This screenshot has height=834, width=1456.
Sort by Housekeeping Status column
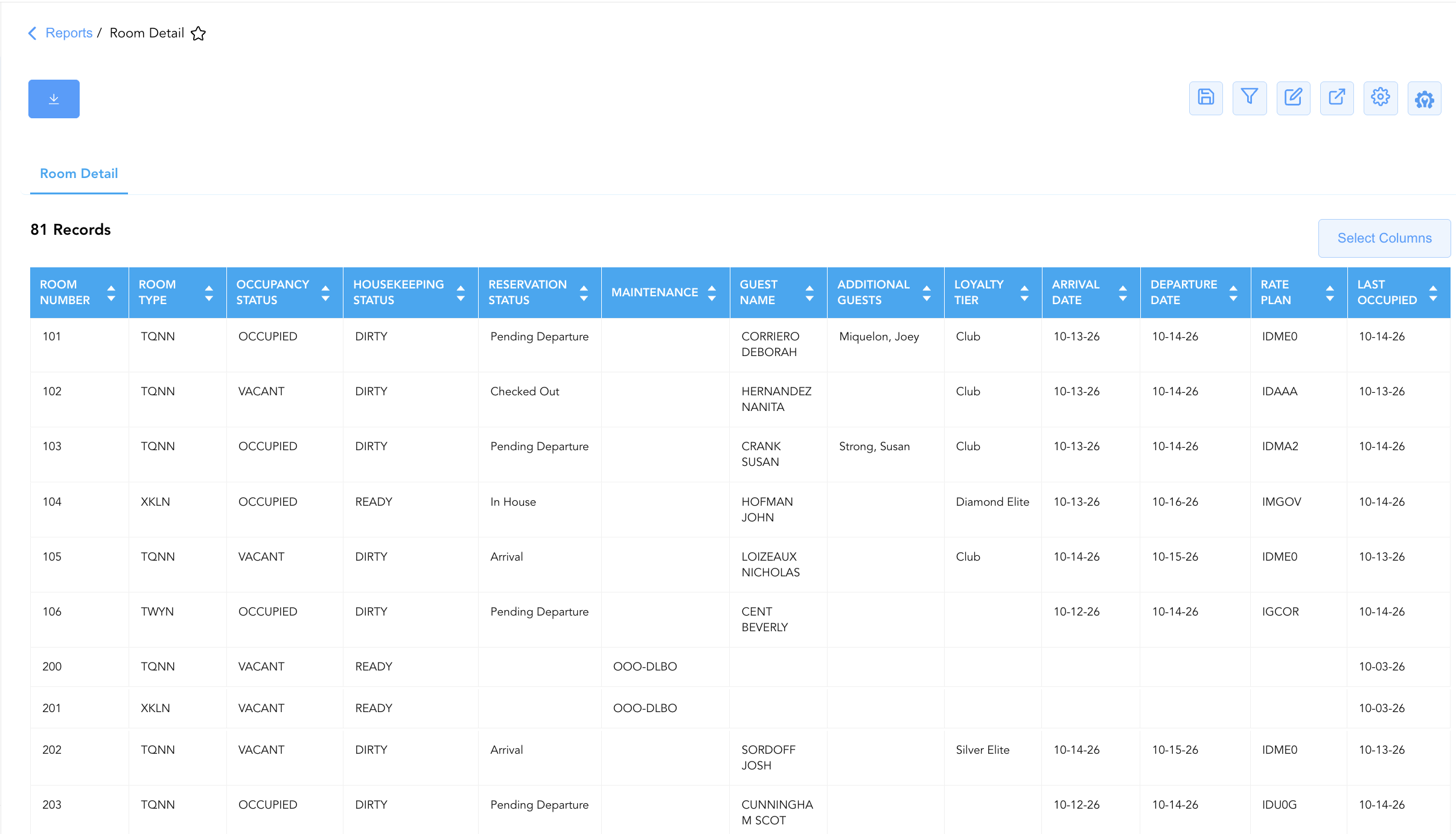point(461,293)
